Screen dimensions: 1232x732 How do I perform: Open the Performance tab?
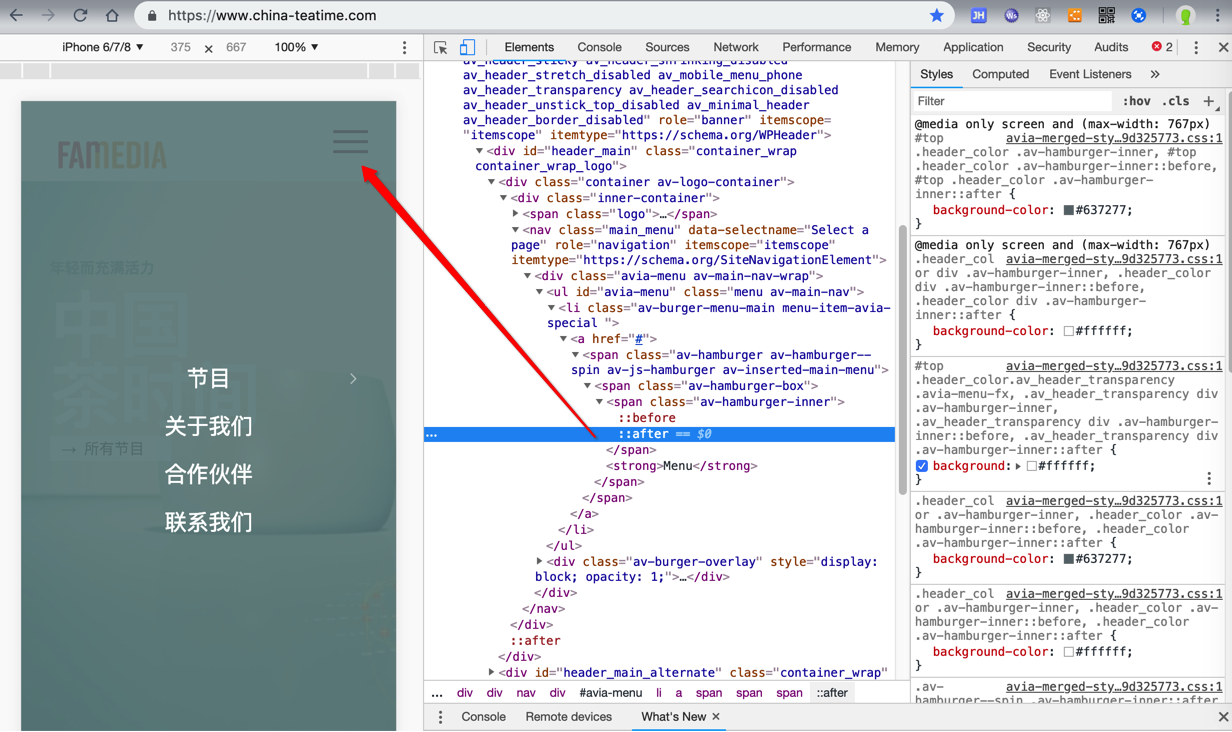pos(817,47)
